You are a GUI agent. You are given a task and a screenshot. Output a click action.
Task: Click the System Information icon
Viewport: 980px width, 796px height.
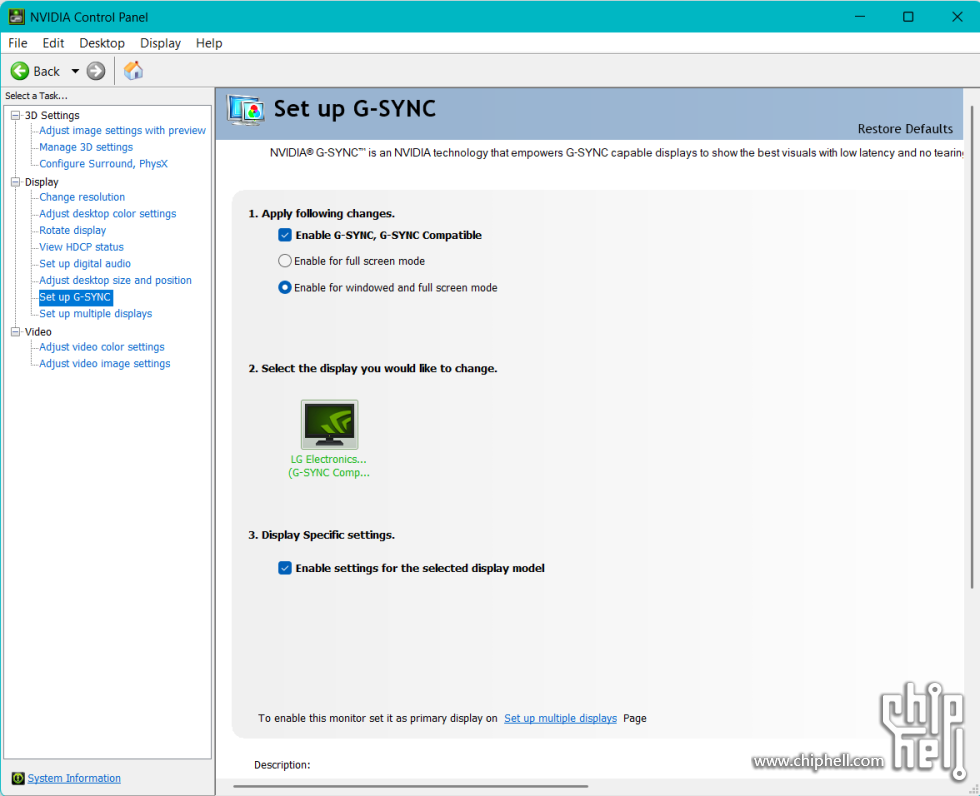tap(18, 778)
